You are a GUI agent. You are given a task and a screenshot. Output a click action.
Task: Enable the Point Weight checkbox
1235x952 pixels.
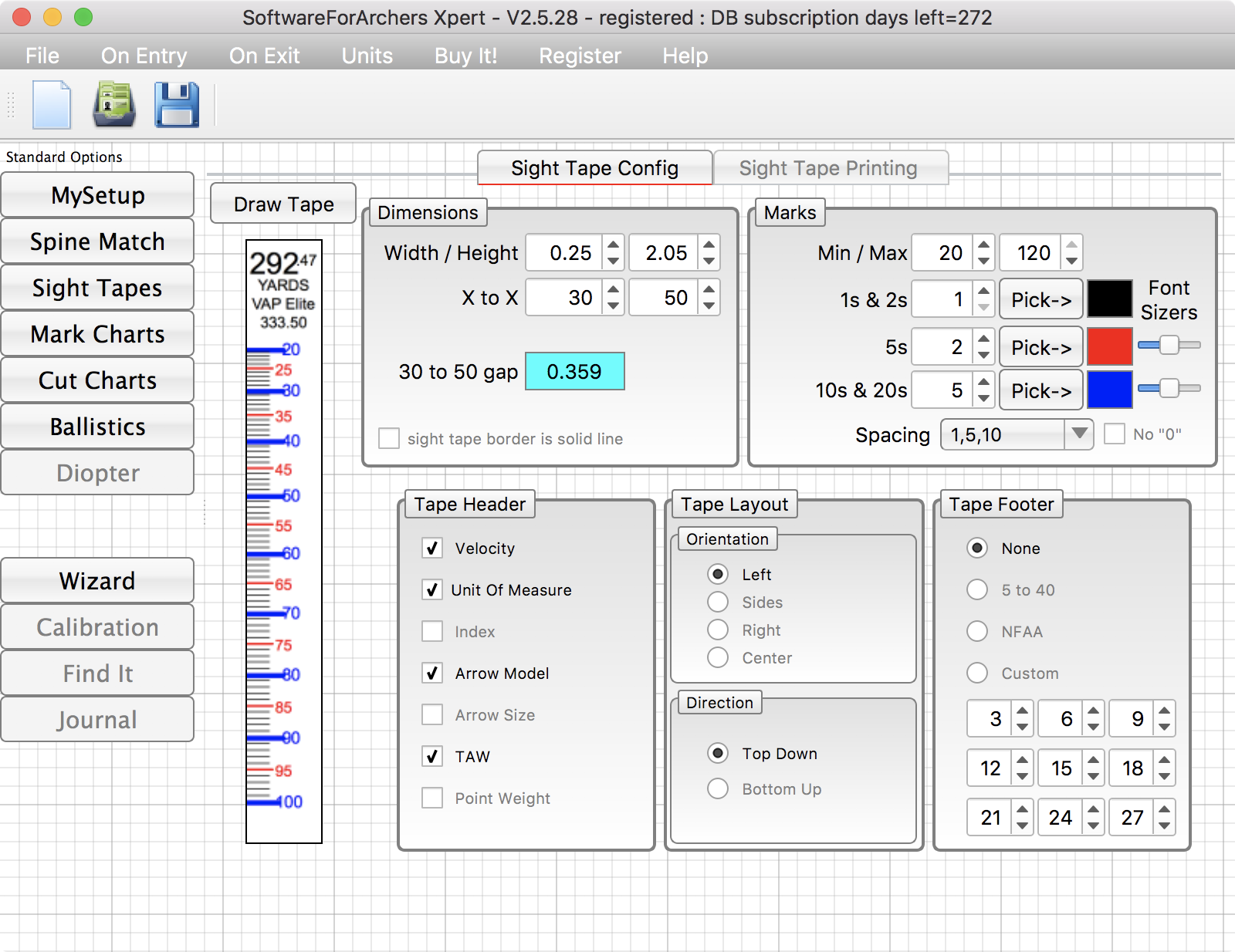coord(432,798)
